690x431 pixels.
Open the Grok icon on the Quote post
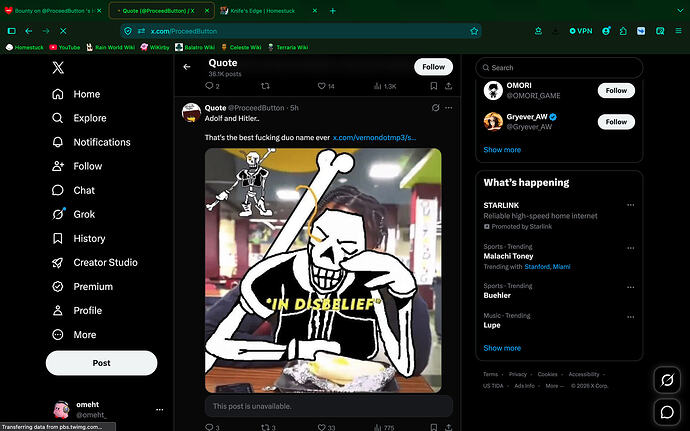[x=435, y=107]
